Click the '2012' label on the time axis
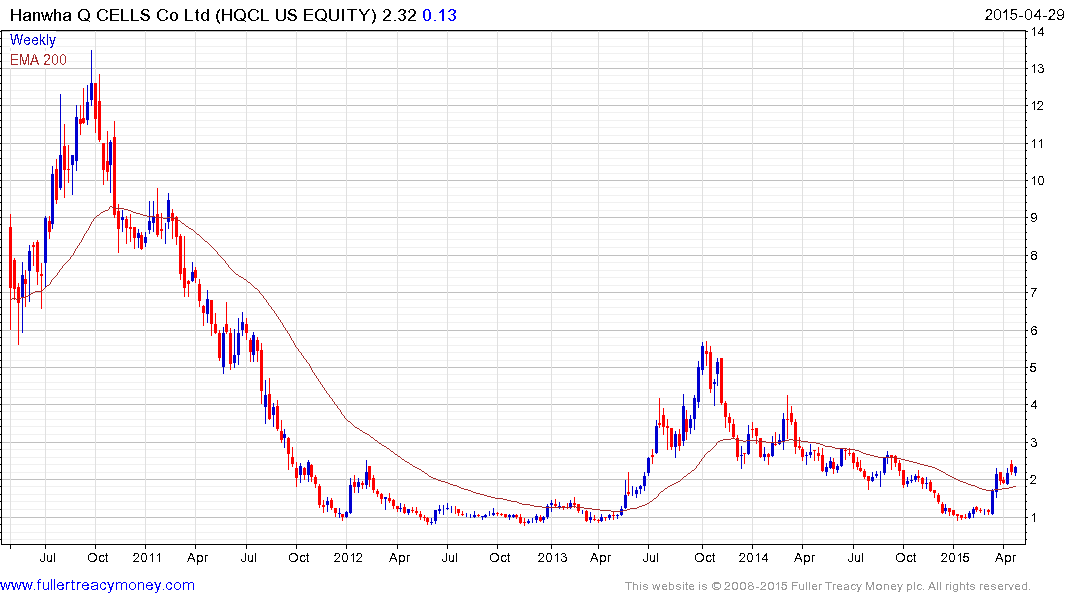 [348, 557]
